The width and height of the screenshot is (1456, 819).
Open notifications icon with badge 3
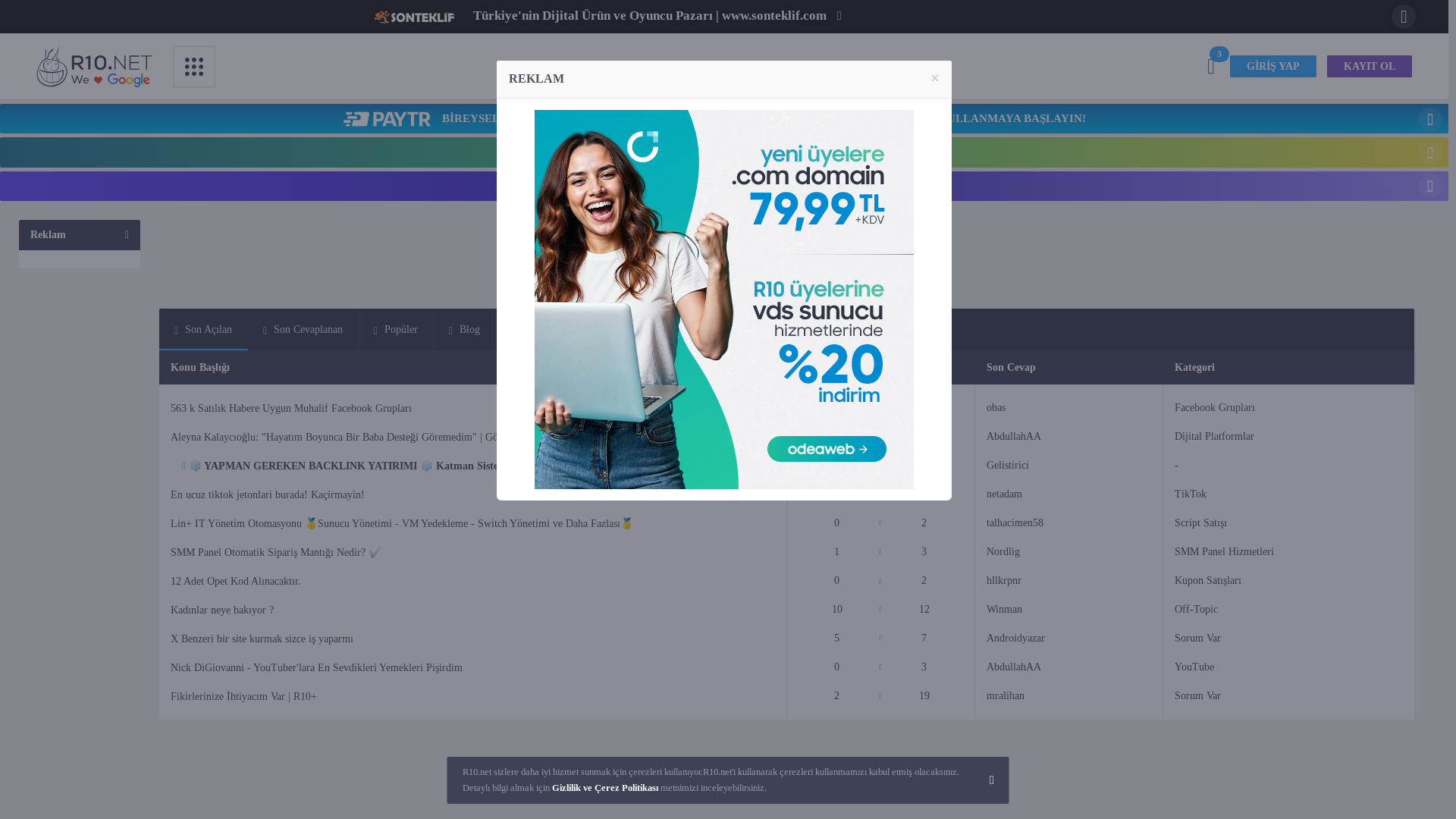pyautogui.click(x=1212, y=66)
